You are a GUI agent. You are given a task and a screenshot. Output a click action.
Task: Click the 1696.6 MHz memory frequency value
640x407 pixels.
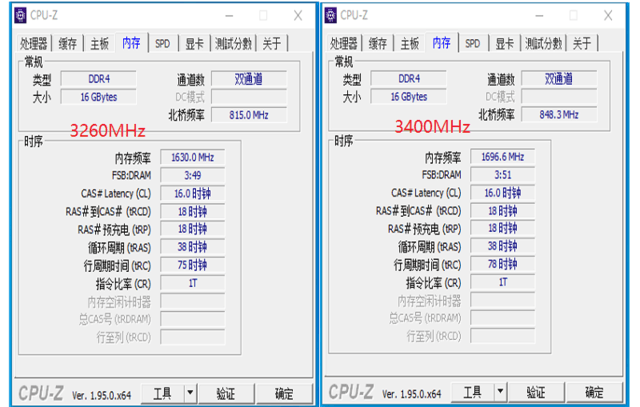(503, 157)
